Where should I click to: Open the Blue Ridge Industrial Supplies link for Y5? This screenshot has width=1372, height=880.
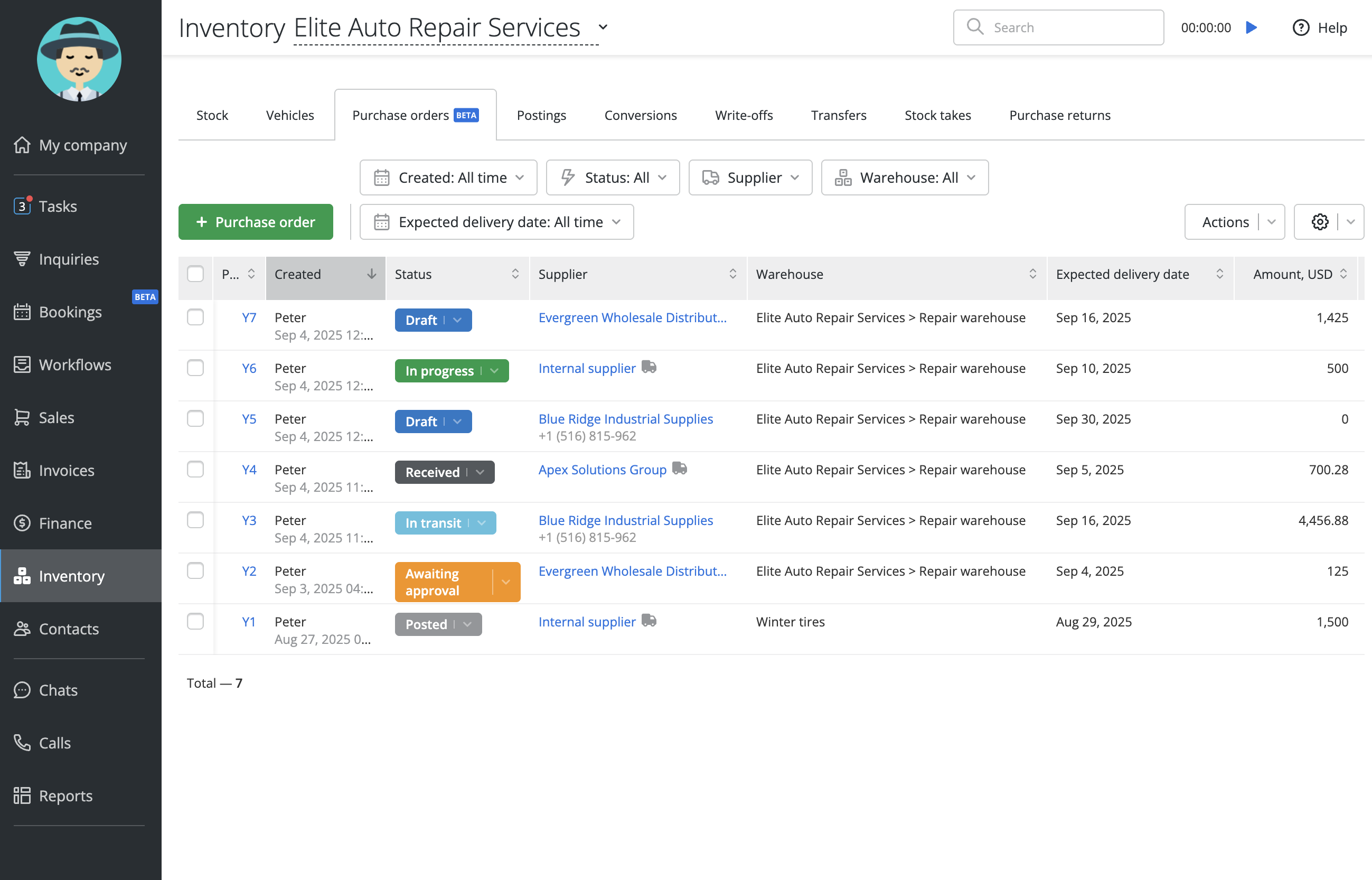(625, 419)
